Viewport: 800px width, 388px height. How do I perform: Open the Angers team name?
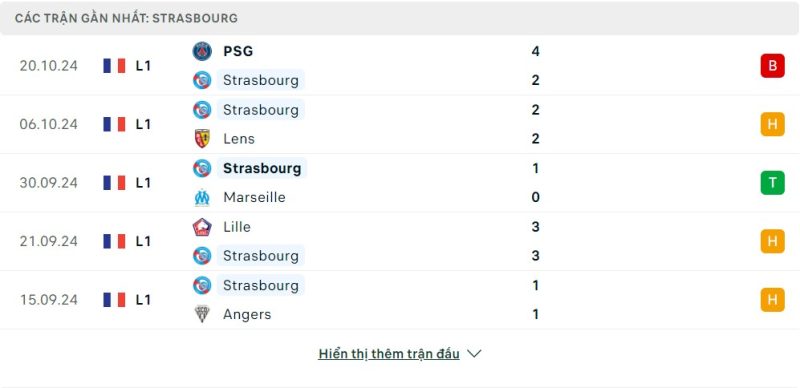tap(247, 314)
